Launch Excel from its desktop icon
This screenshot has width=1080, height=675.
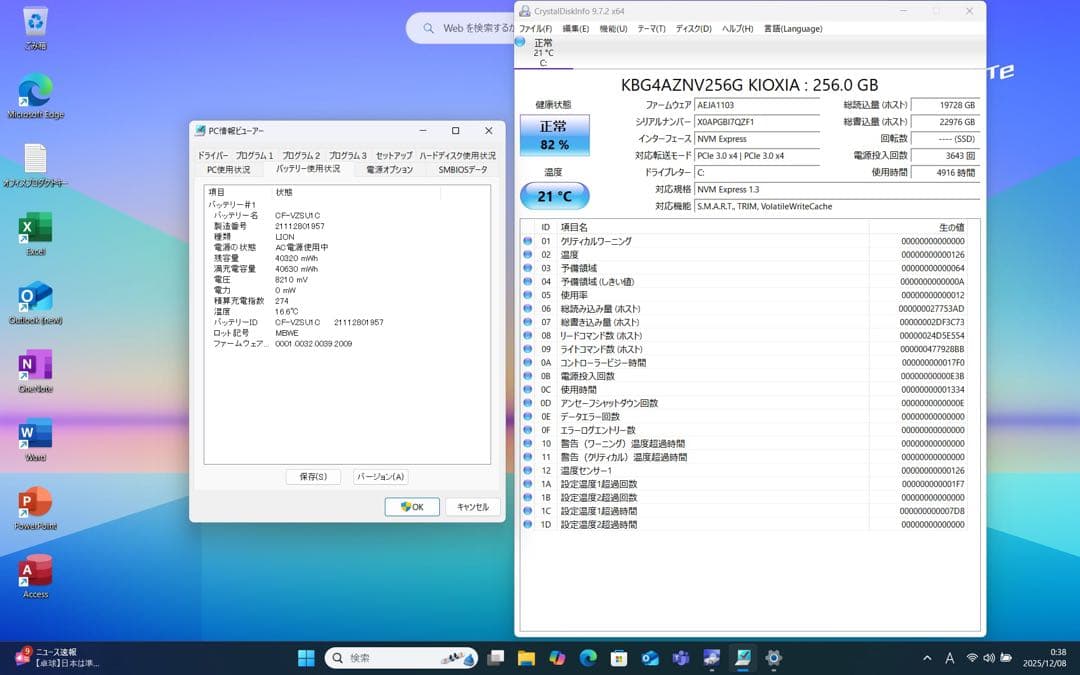(x=34, y=225)
